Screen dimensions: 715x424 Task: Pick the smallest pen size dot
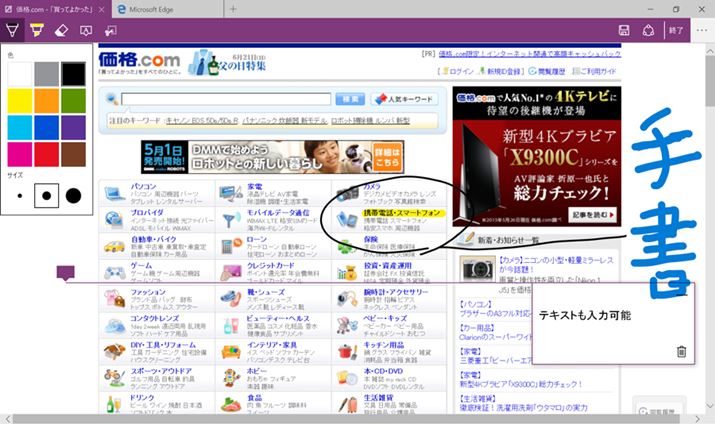[x=20, y=195]
